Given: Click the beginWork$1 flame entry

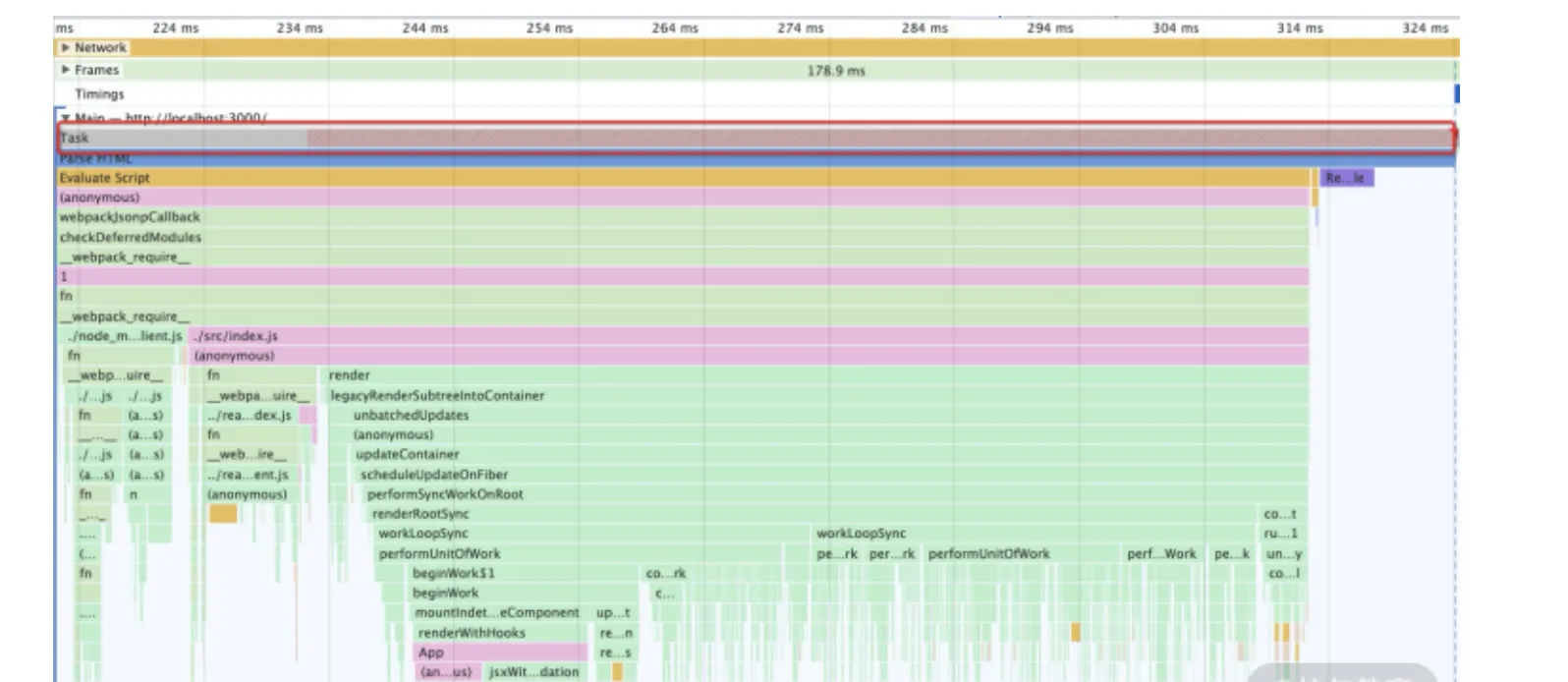Looking at the screenshot, I should pos(454,573).
